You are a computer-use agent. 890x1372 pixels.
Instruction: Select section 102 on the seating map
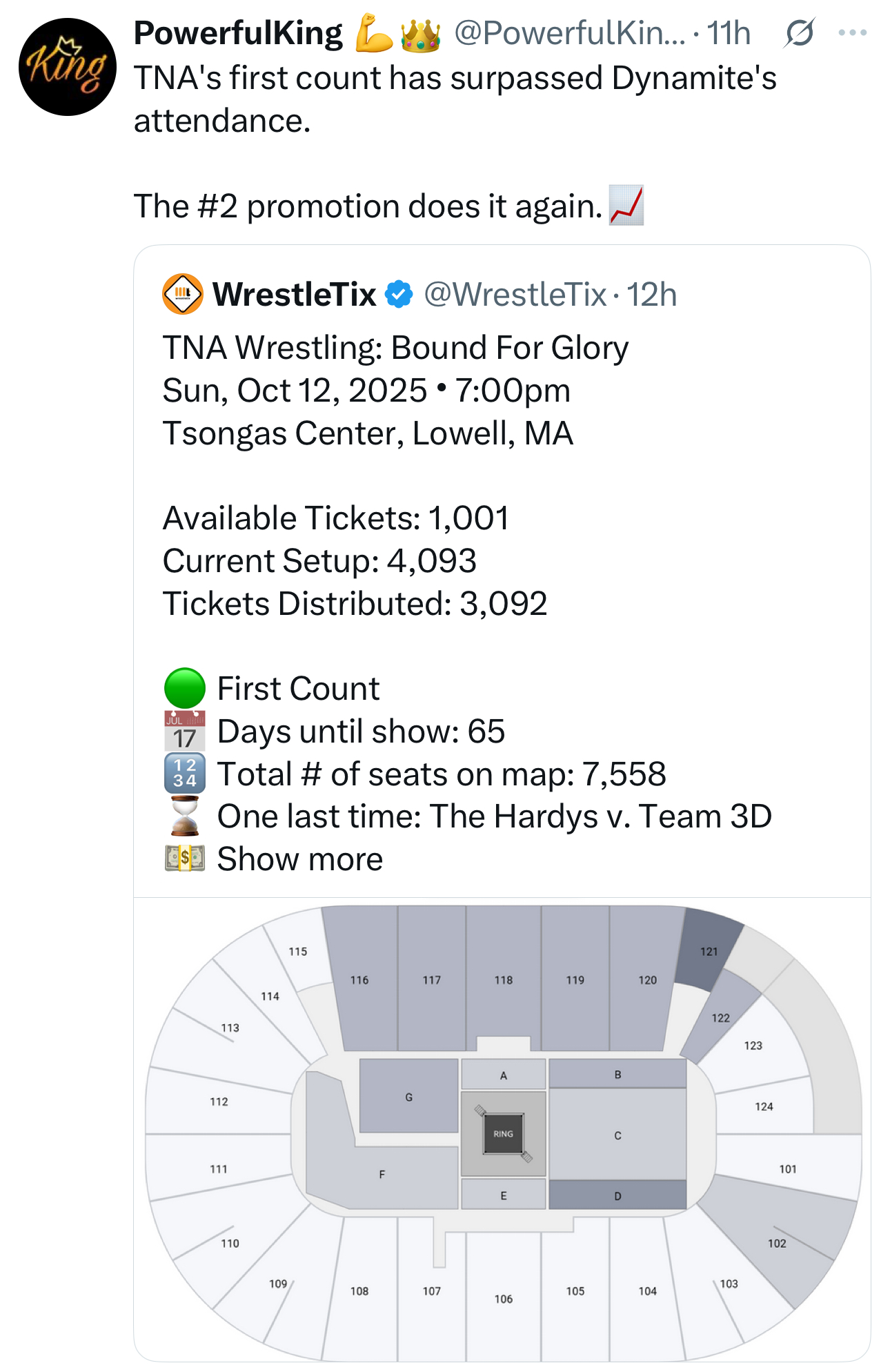tap(777, 1242)
